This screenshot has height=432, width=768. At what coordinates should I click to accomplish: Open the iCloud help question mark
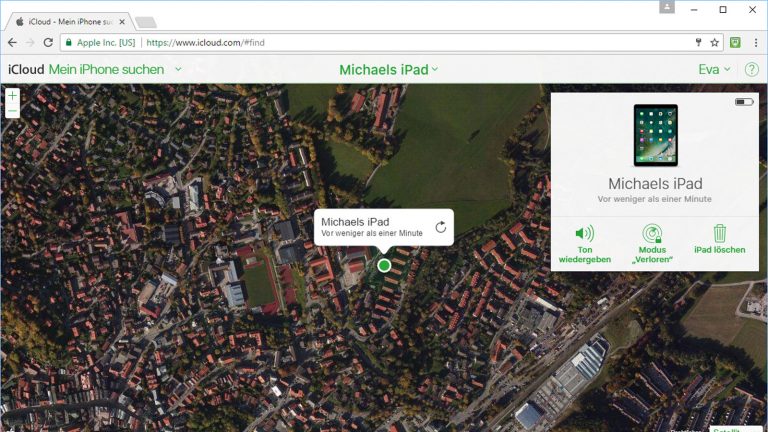coord(751,70)
